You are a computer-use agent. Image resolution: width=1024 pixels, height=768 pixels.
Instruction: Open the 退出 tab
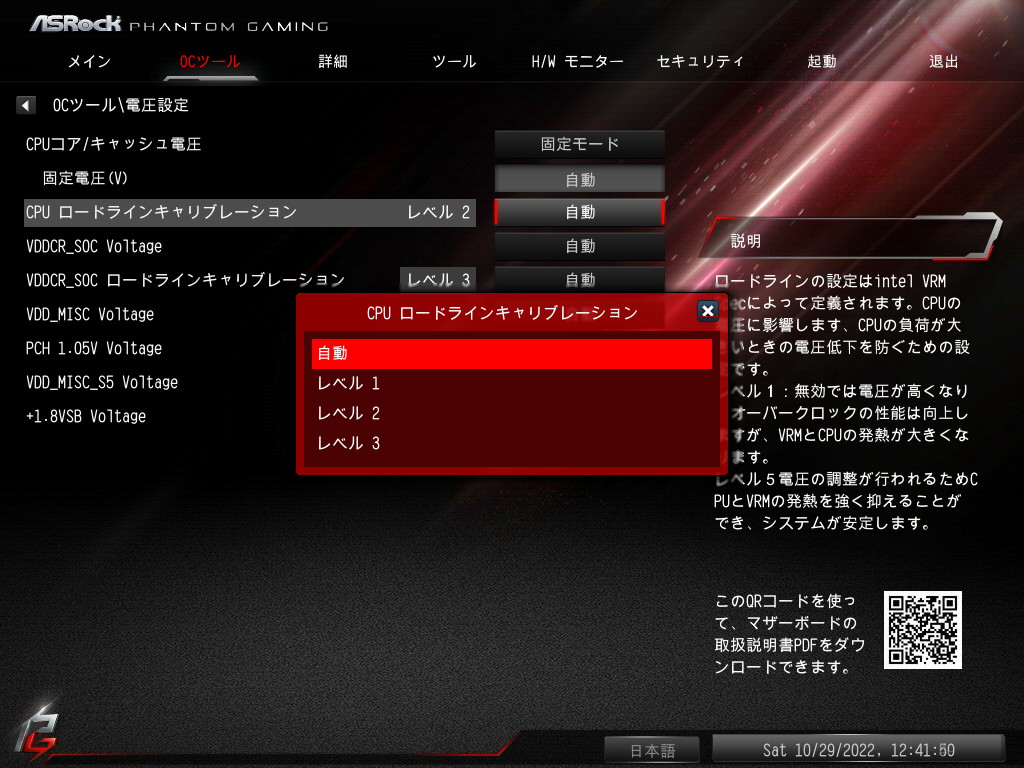click(944, 61)
